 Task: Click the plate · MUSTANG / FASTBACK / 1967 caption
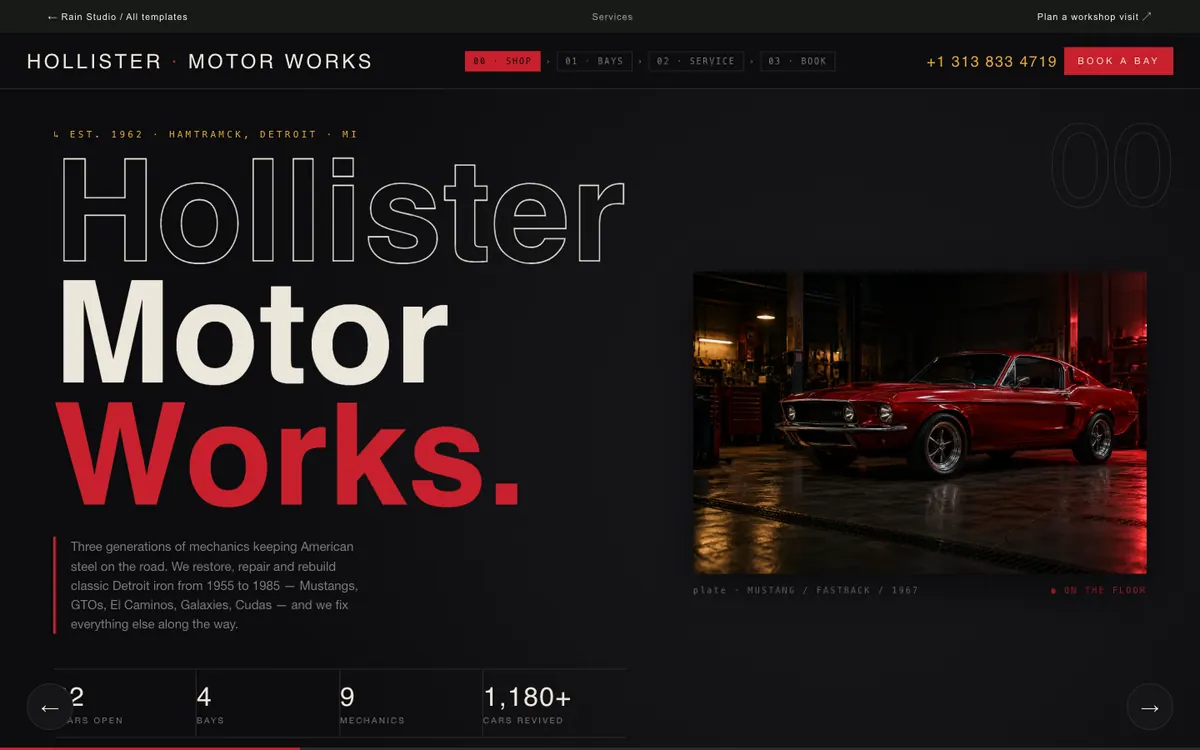(x=806, y=591)
